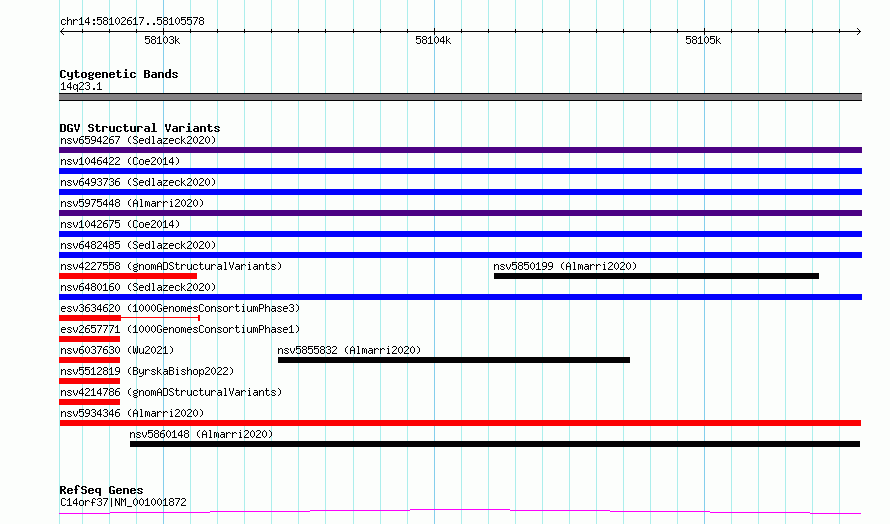Click the 14q23.1 band label
The height and width of the screenshot is (524, 890).
click(81, 86)
